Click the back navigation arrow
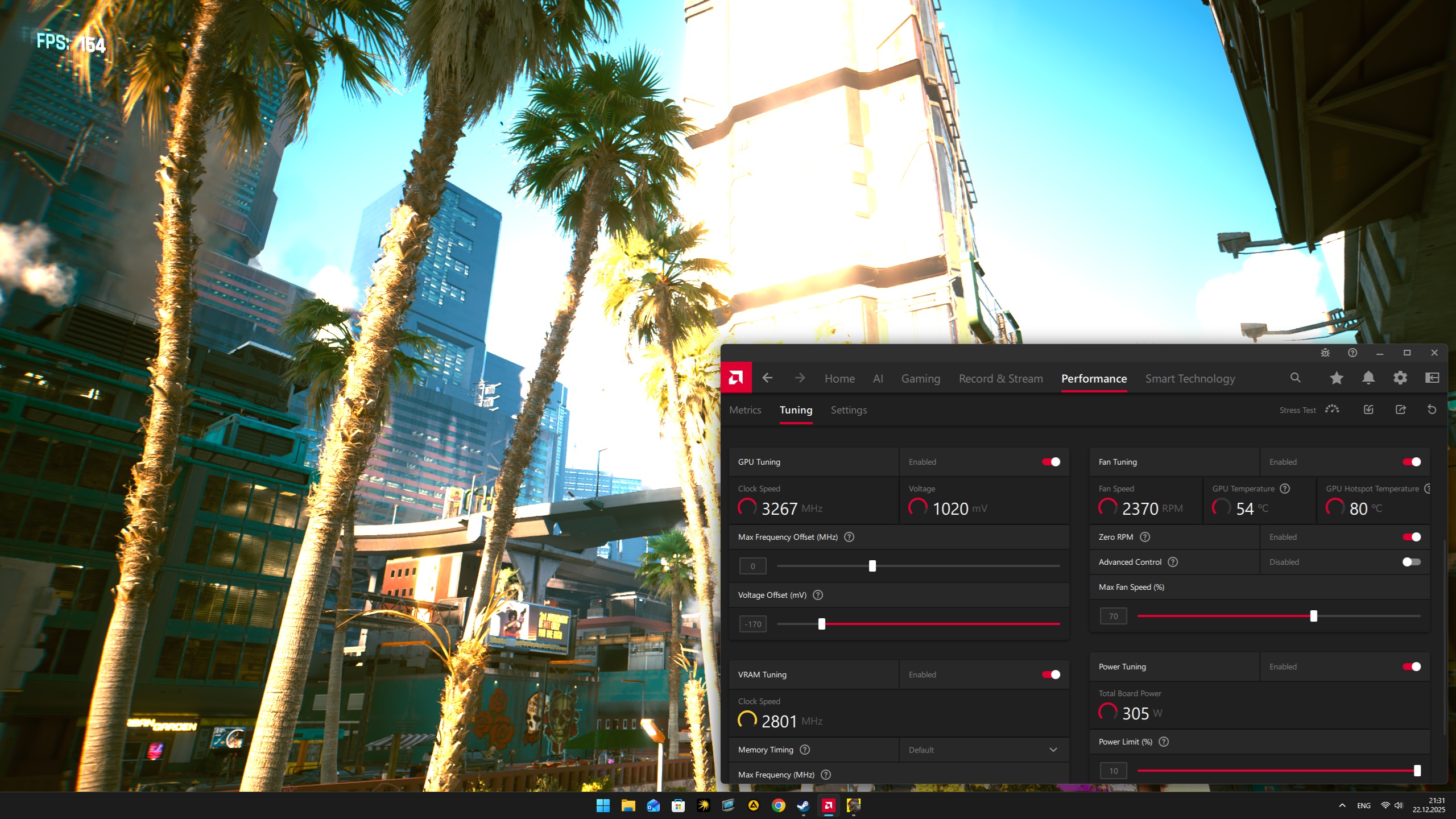This screenshot has height=819, width=1456. (767, 378)
